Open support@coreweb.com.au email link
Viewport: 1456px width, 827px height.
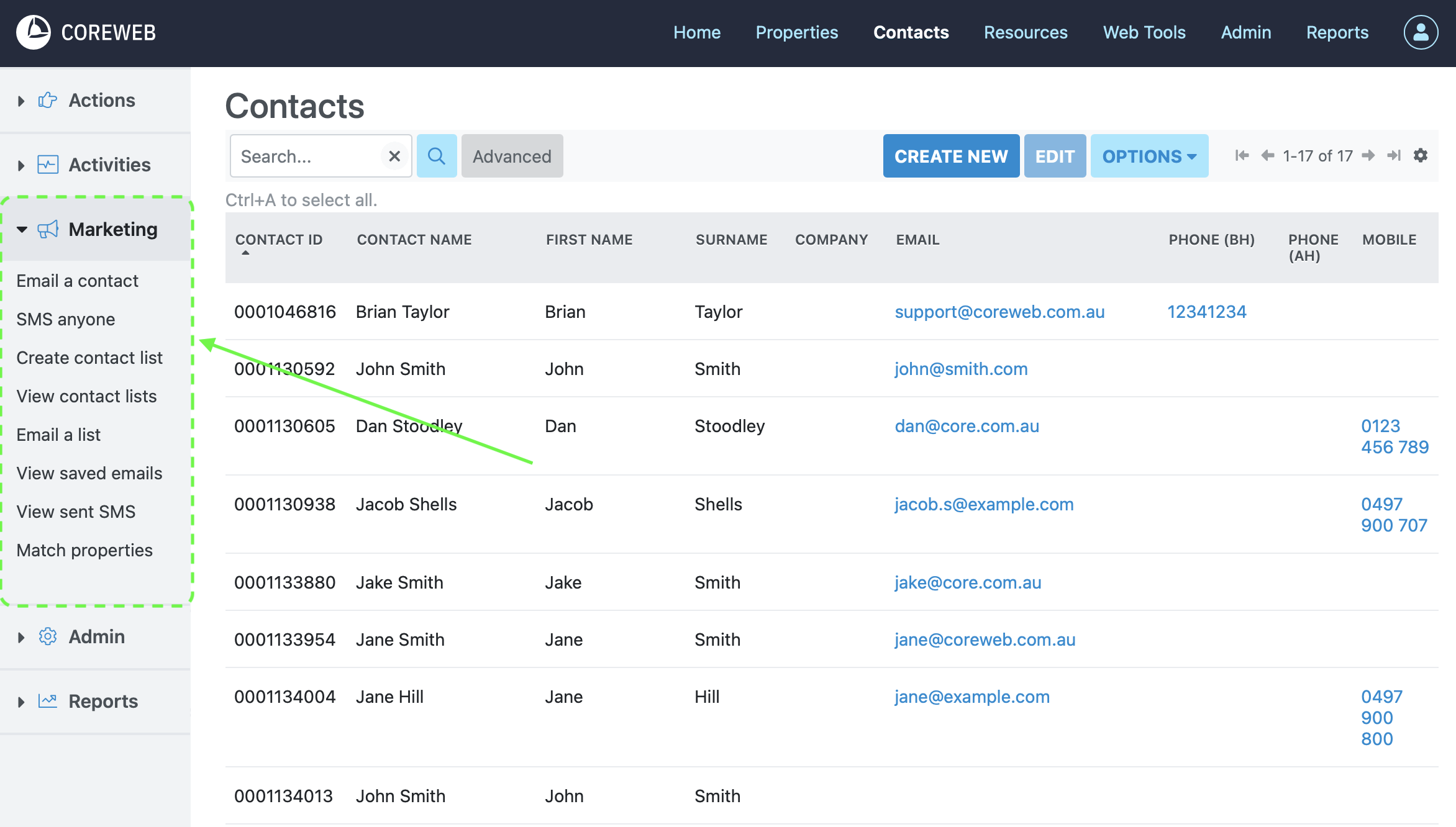click(999, 312)
